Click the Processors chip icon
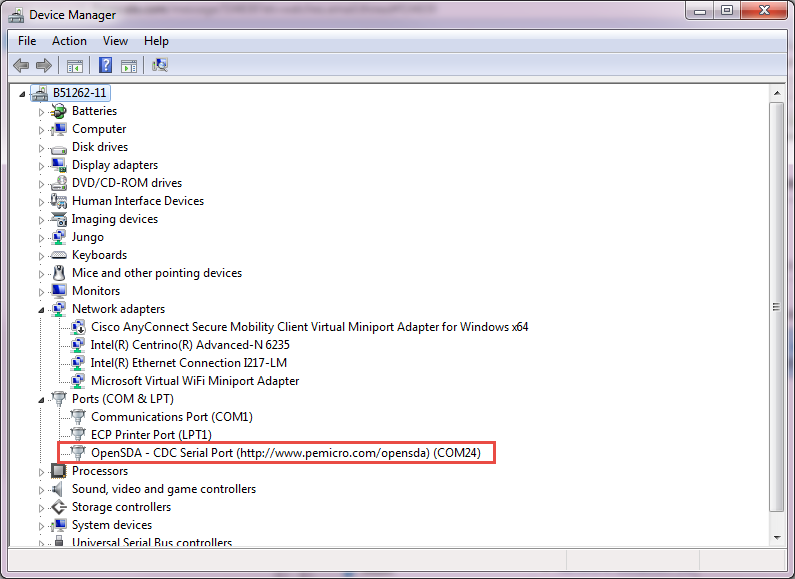795x579 pixels. [x=59, y=471]
